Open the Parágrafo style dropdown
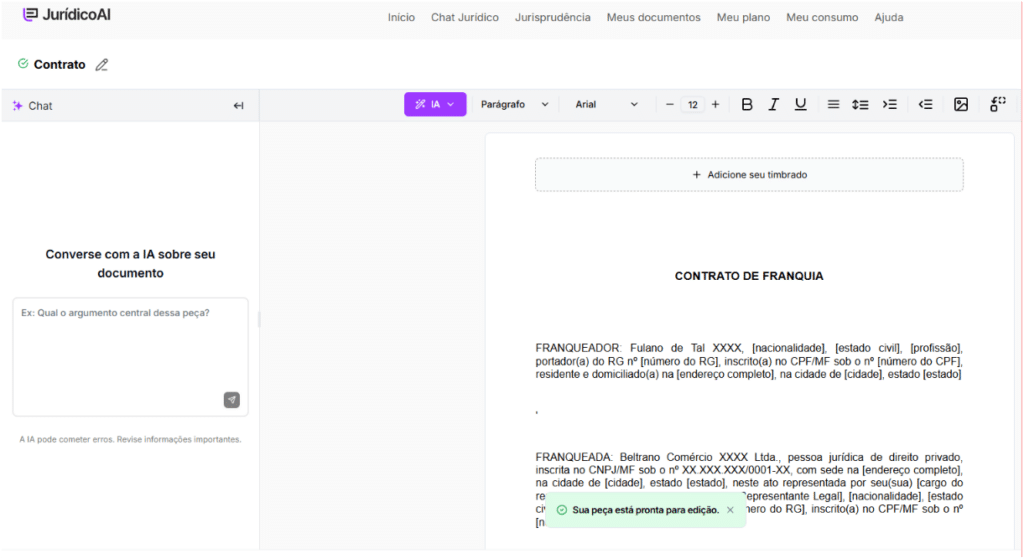1024x559 pixels. click(x=515, y=104)
